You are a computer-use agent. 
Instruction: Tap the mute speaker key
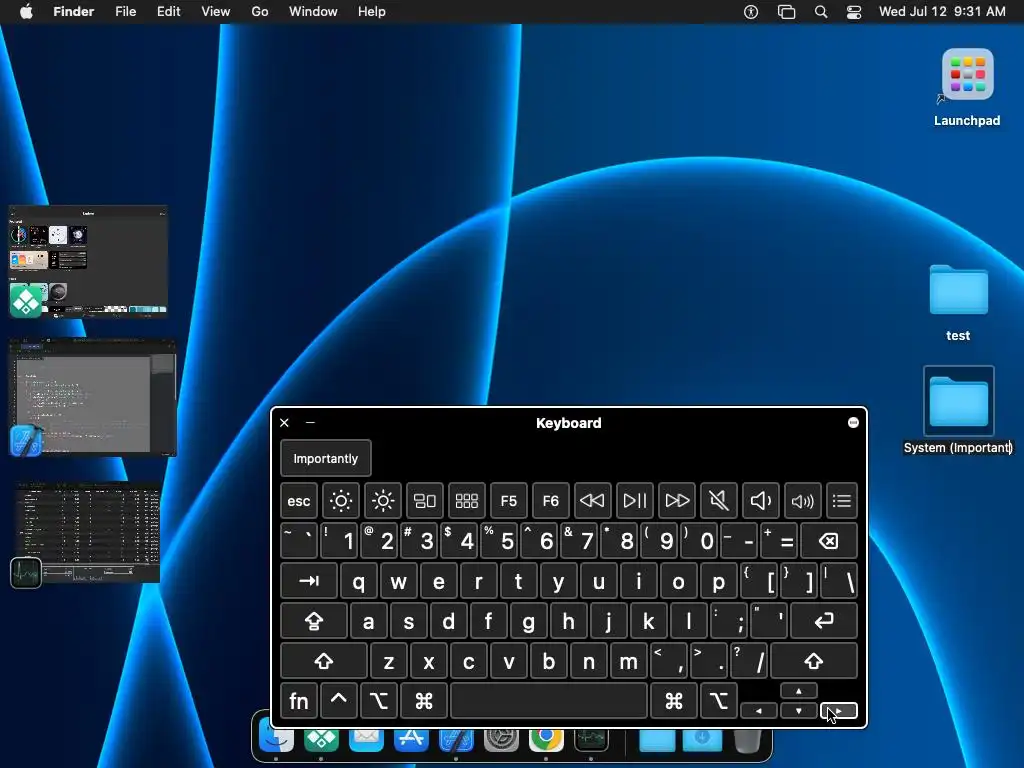coord(718,501)
